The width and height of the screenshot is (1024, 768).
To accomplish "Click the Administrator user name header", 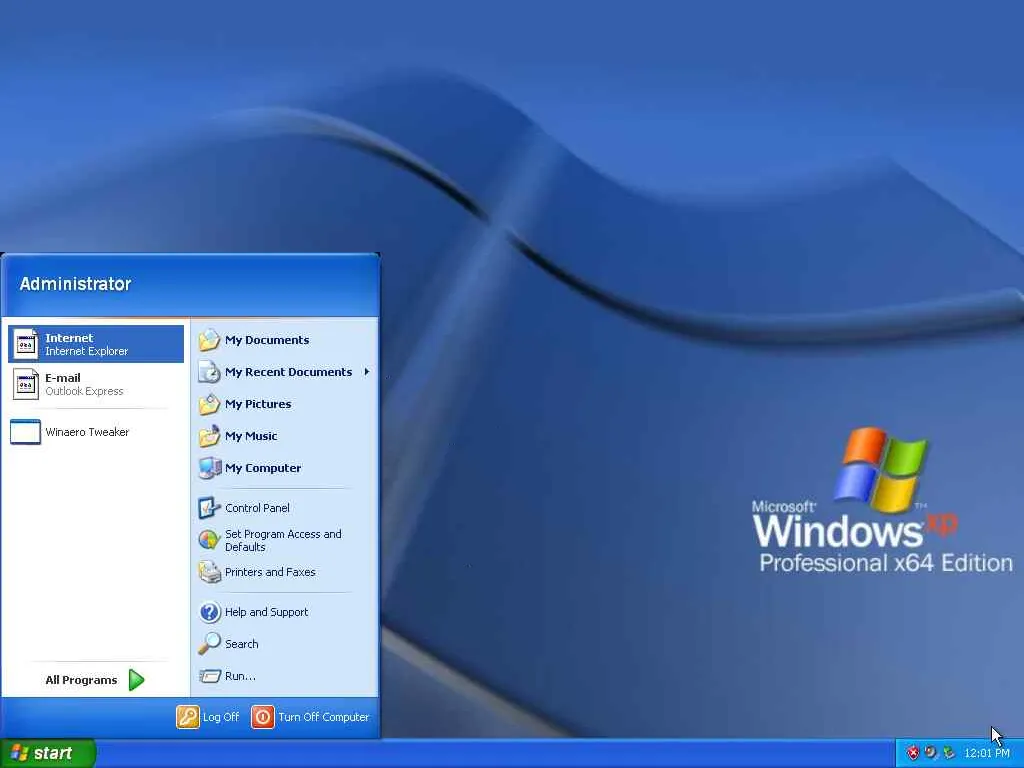I will (x=75, y=283).
